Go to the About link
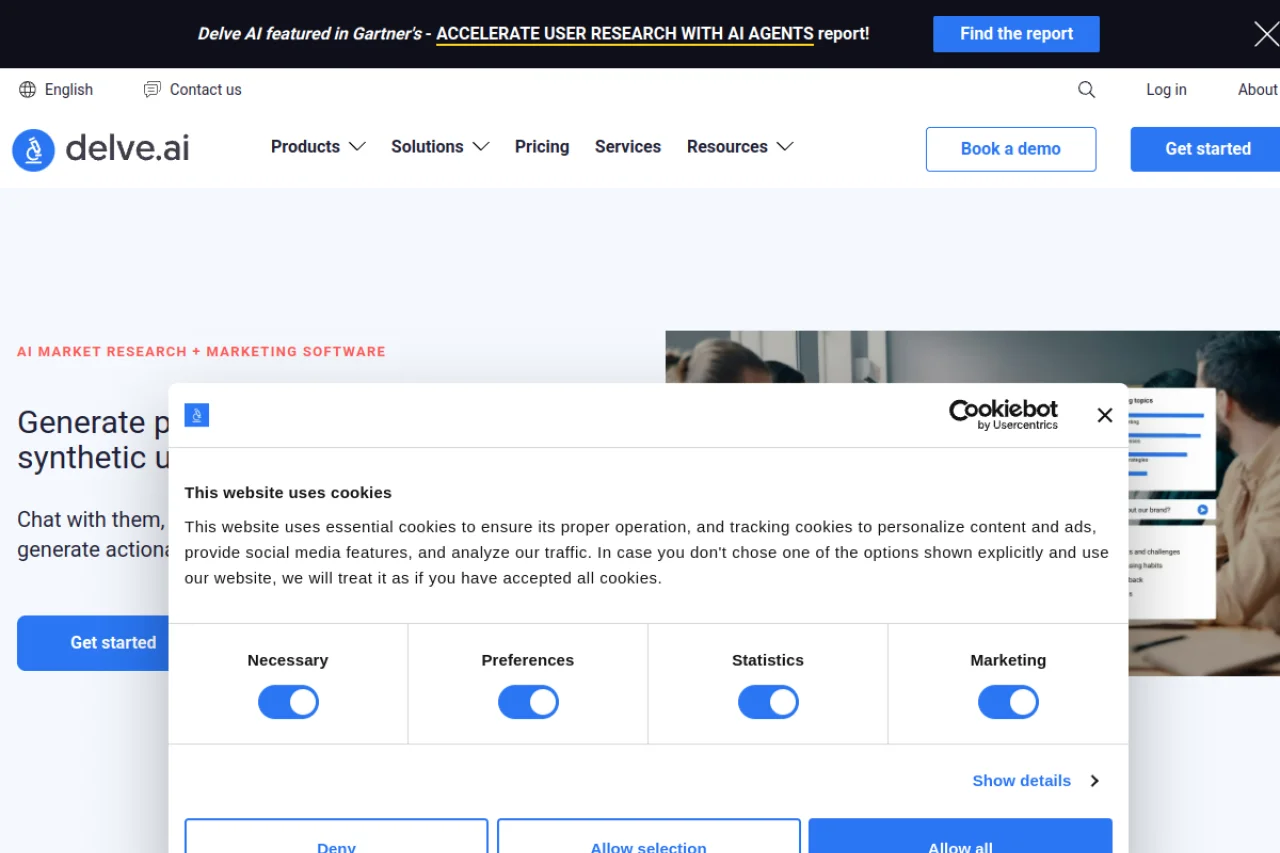The width and height of the screenshot is (1280, 853). pos(1258,90)
